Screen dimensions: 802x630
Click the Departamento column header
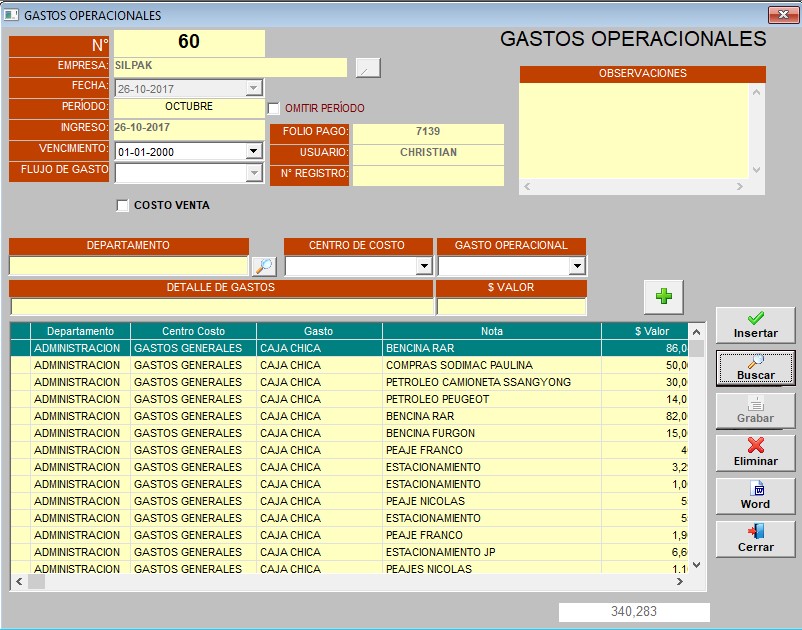(x=80, y=331)
